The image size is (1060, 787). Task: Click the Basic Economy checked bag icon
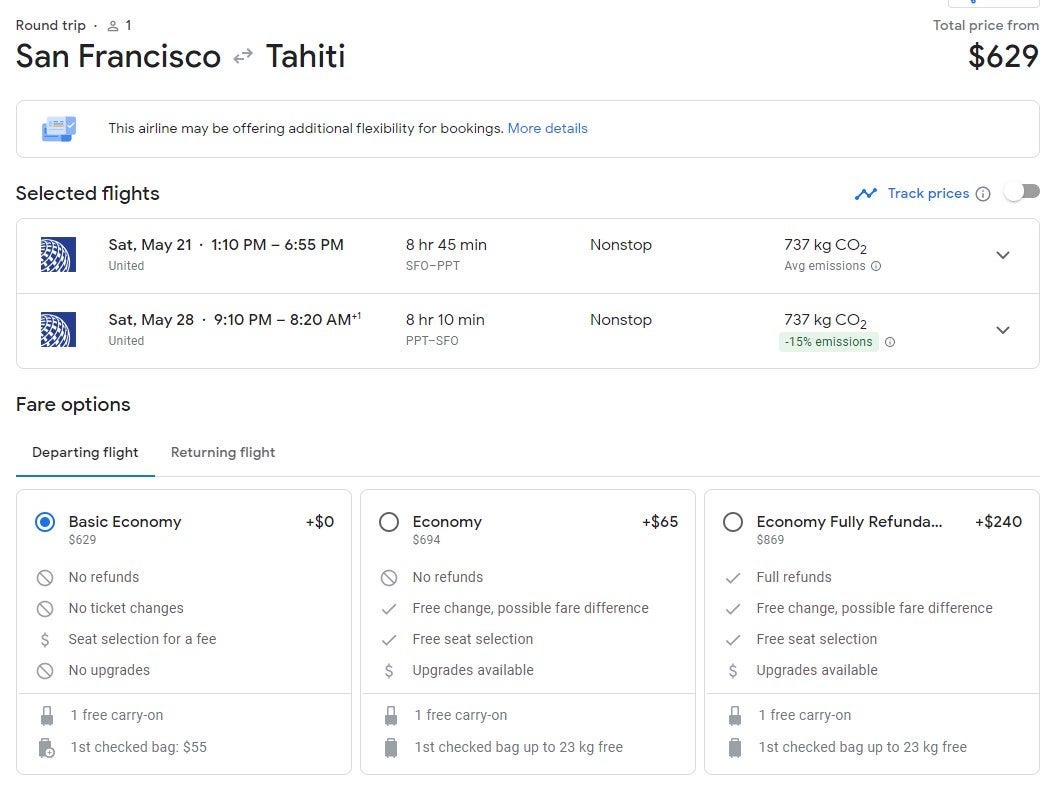[45, 747]
